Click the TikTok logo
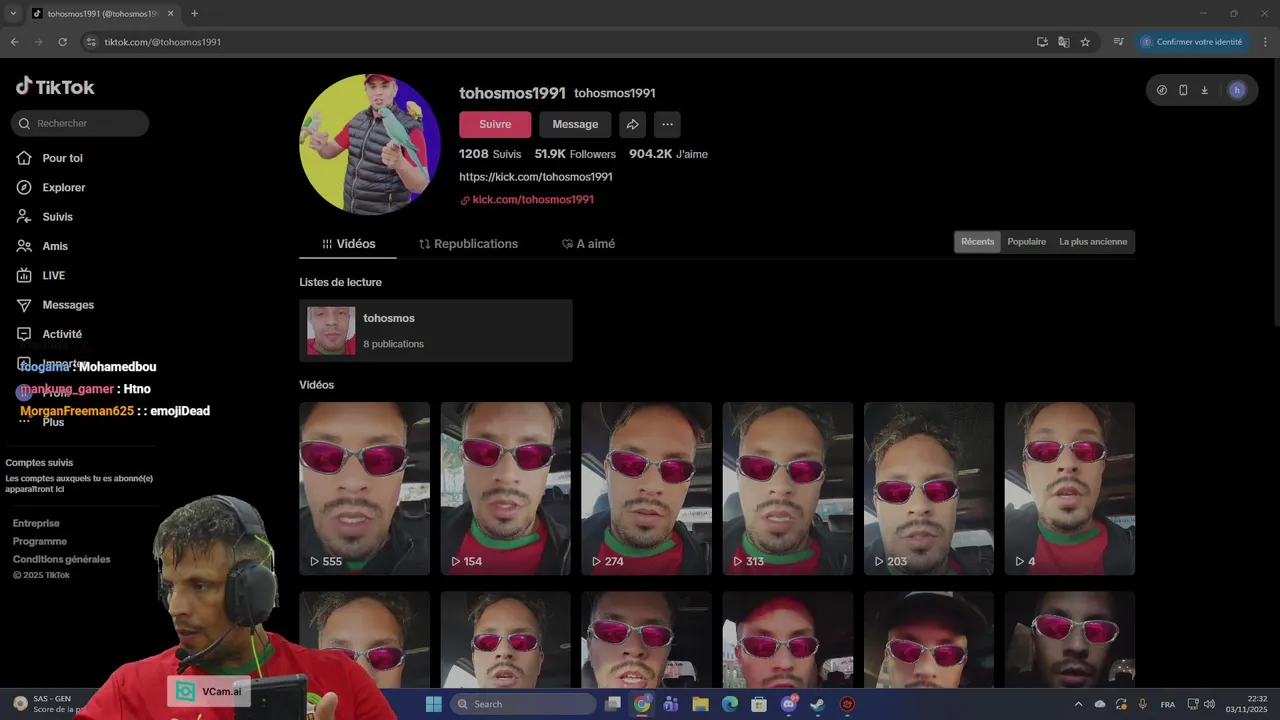The image size is (1280, 720). pyautogui.click(x=55, y=86)
